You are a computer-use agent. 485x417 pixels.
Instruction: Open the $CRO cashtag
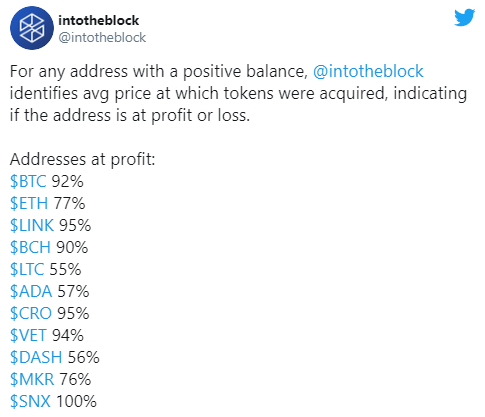coord(31,313)
